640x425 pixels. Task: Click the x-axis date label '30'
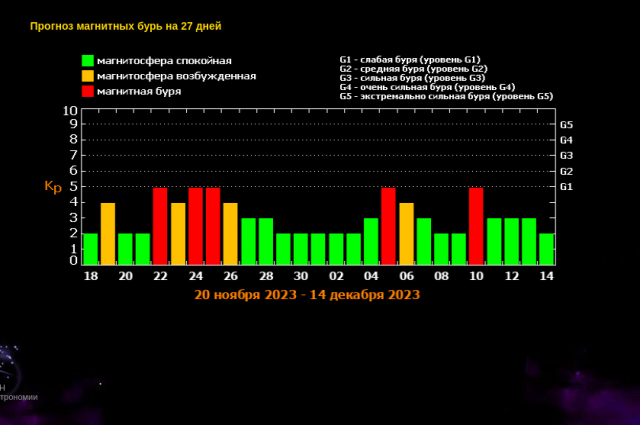[301, 276]
